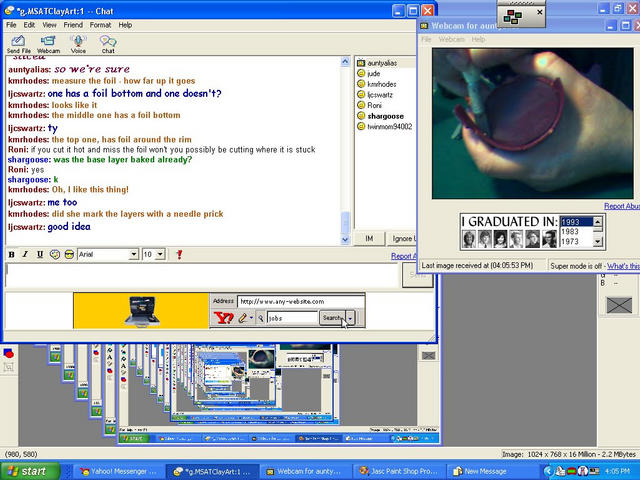Click the IM button below user list
This screenshot has height=480, width=640.
tap(369, 238)
